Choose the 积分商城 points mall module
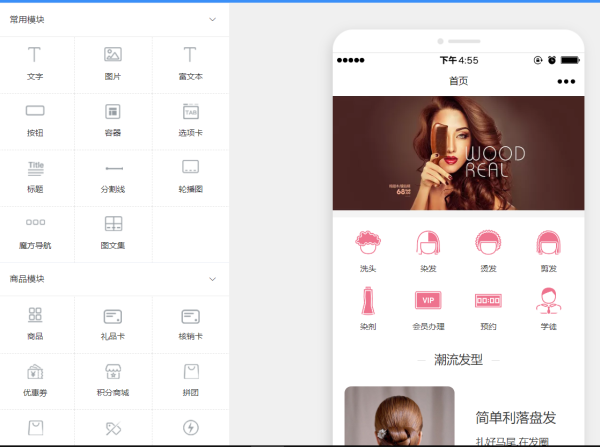Image resolution: width=600 pixels, height=447 pixels. click(113, 372)
